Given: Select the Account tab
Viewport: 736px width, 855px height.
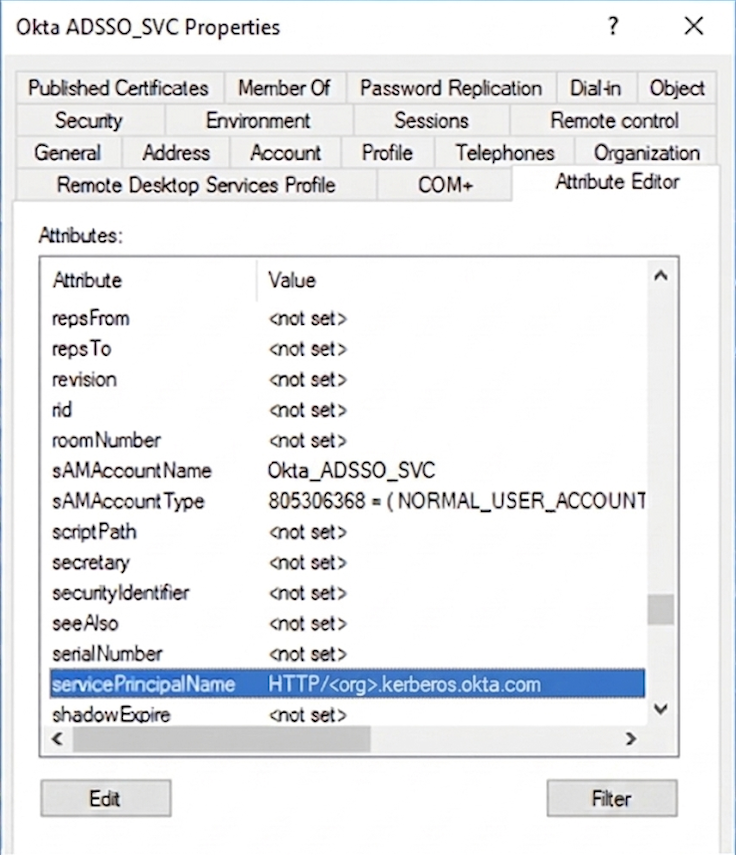Looking at the screenshot, I should click(x=286, y=153).
